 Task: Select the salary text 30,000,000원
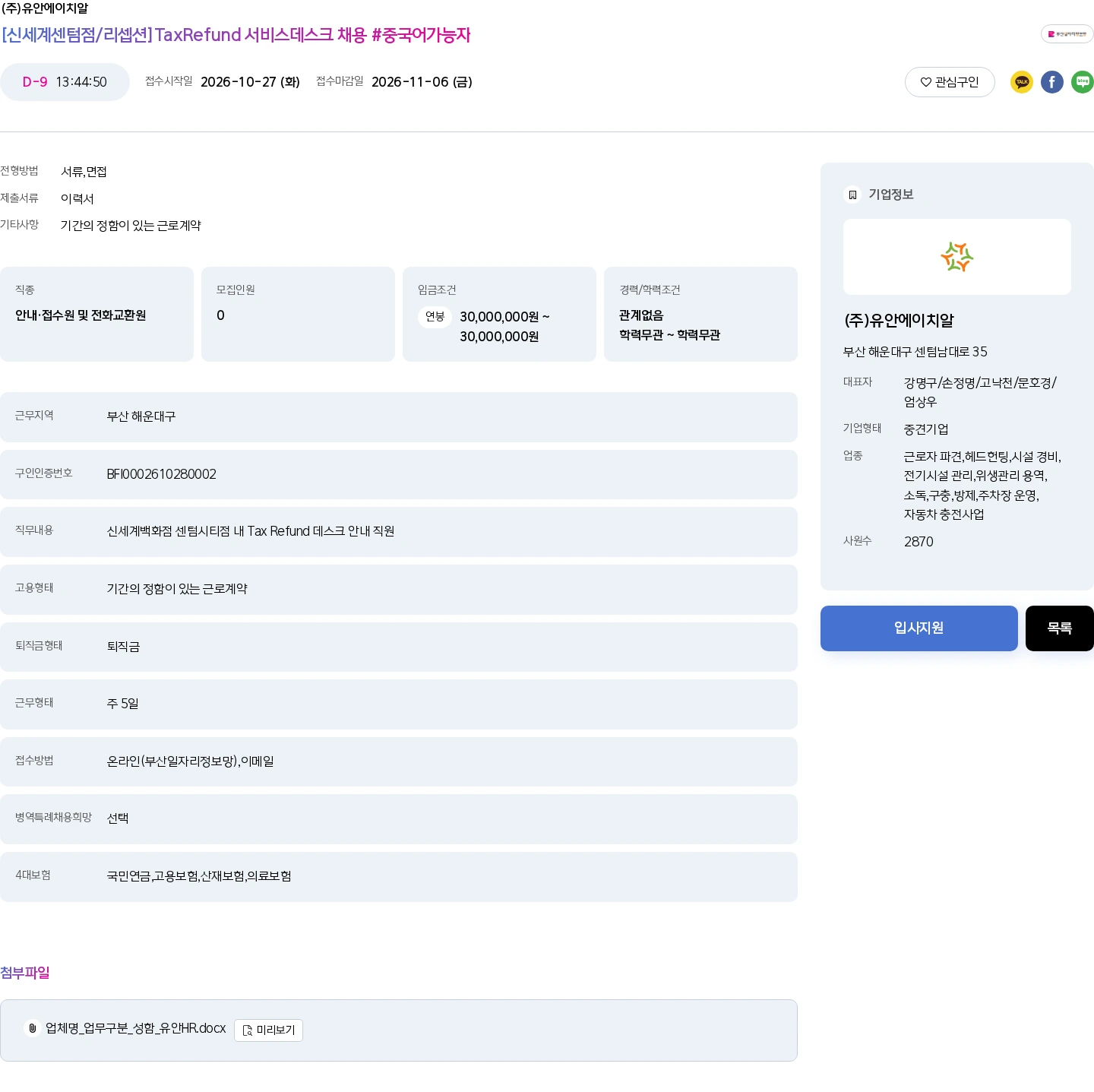point(504,327)
